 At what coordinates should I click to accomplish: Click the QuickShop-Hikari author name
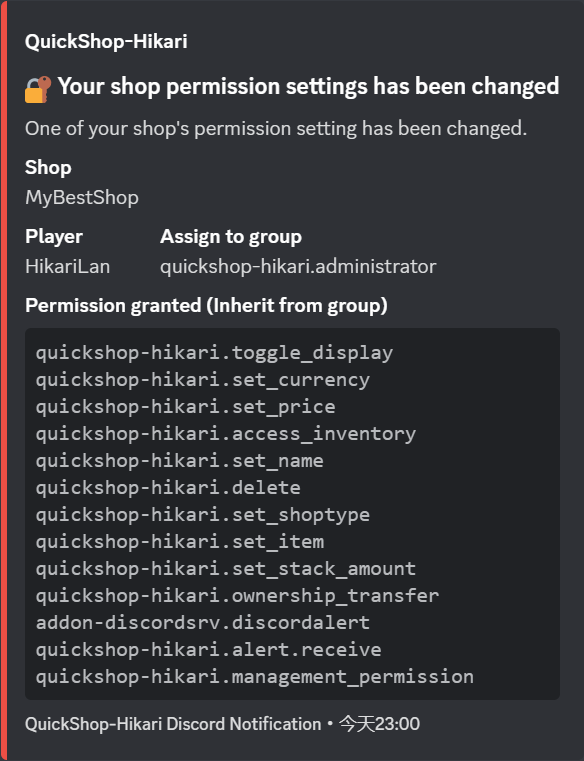[106, 41]
